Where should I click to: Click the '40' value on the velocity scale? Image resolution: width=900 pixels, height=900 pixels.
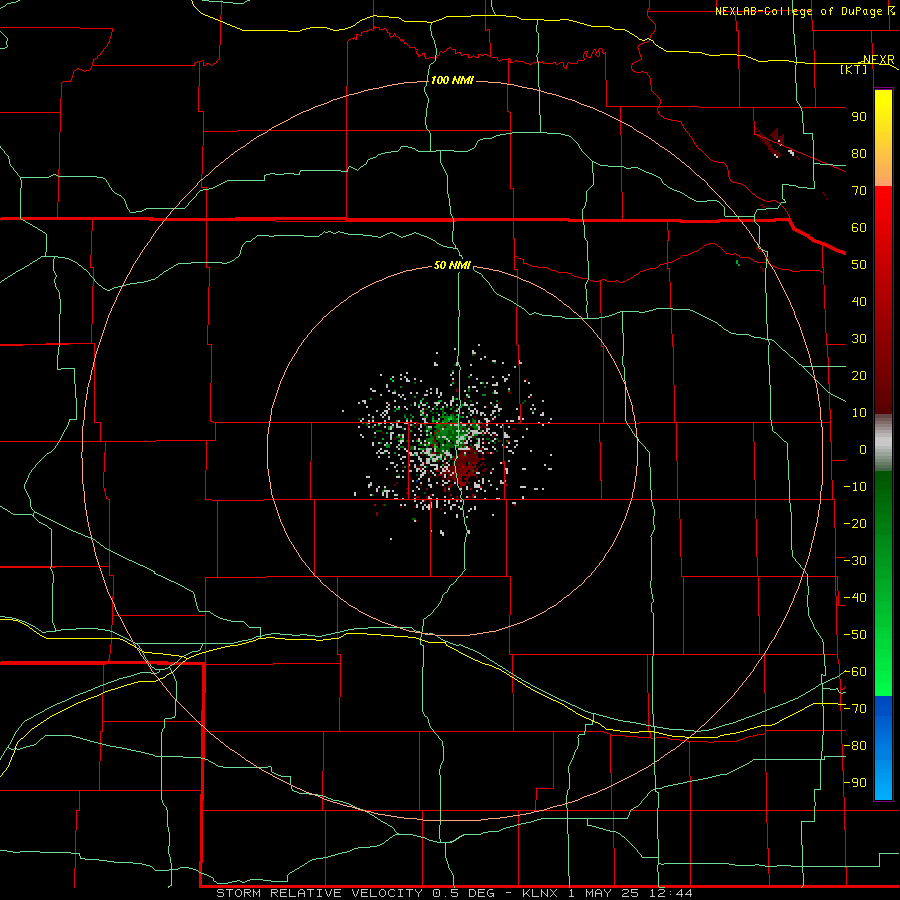pos(859,302)
